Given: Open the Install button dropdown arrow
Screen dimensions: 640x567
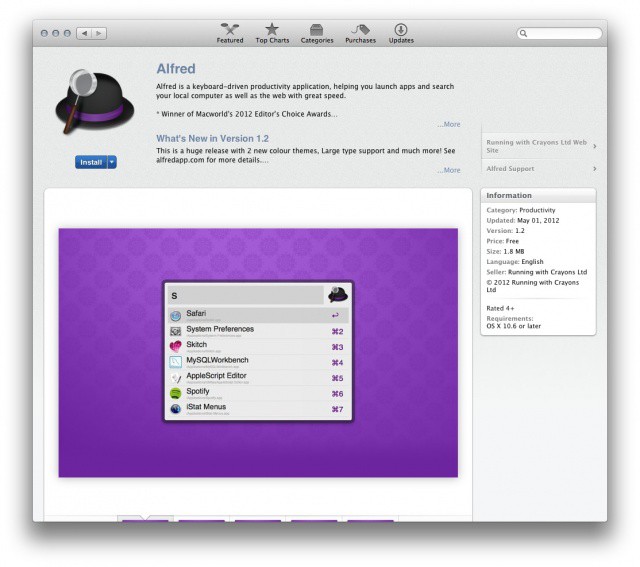Looking at the screenshot, I should [112, 162].
